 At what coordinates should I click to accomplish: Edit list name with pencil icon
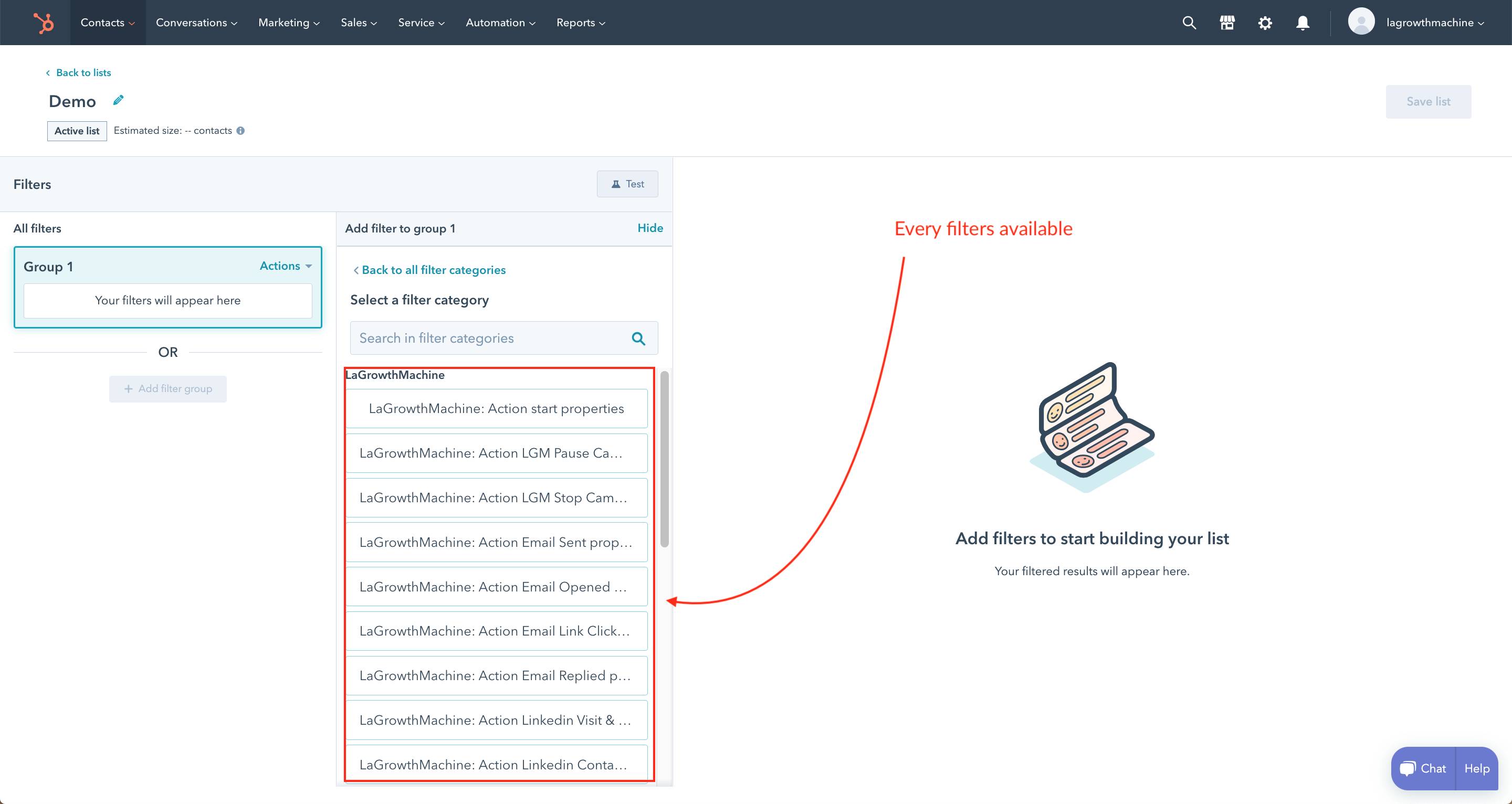tap(119, 100)
